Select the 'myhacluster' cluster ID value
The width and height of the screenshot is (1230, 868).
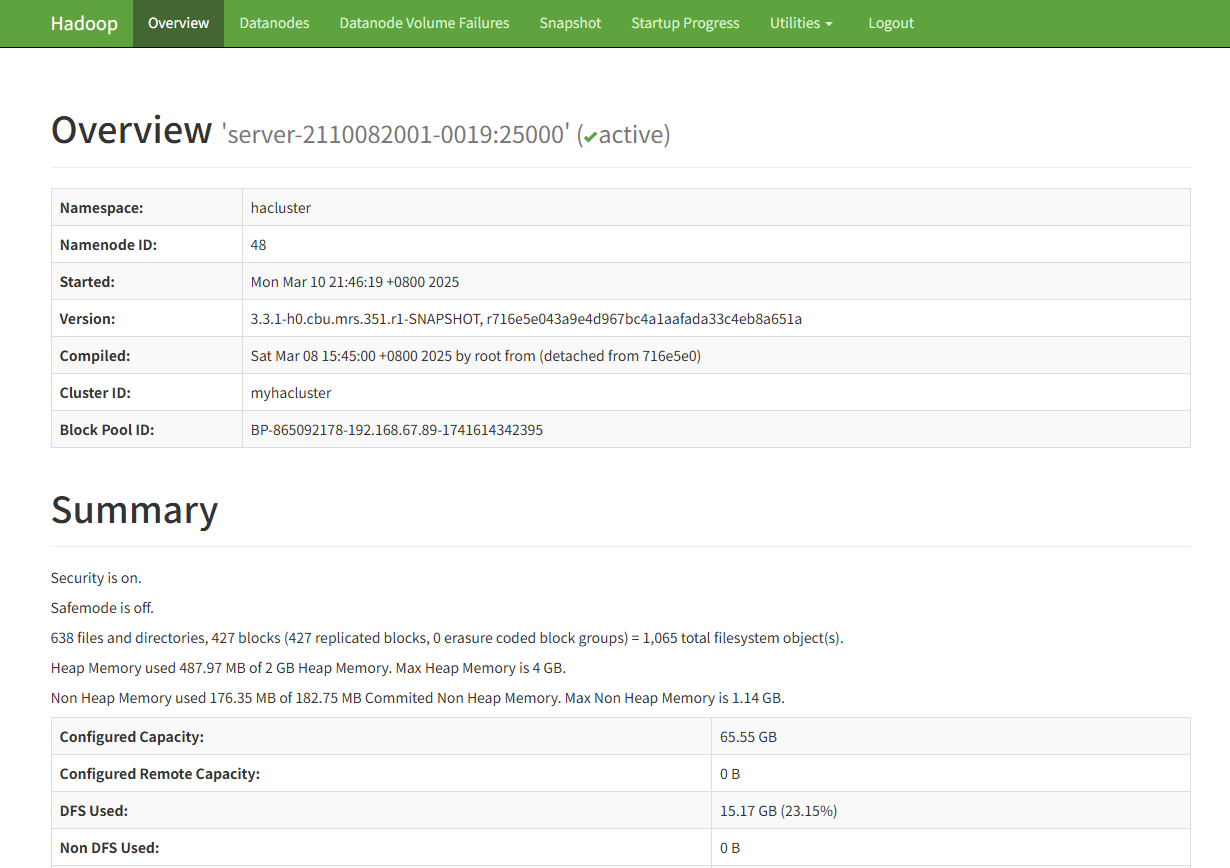pos(291,393)
